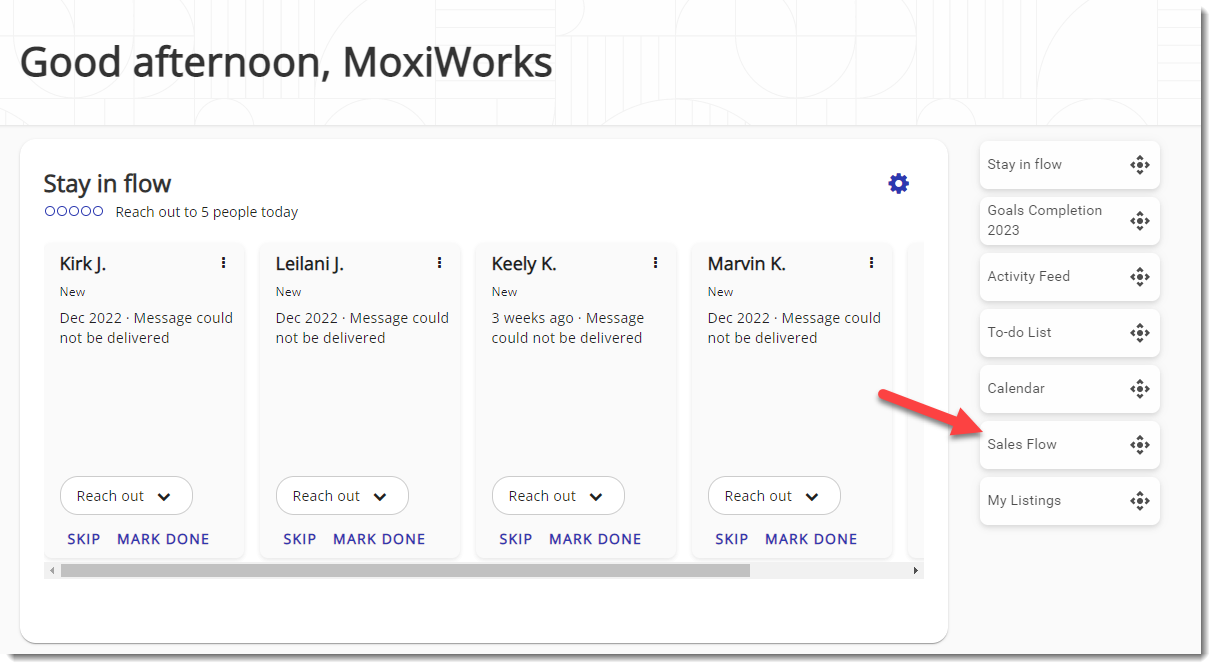Open the options menu on Keely K.'s card

(654, 262)
